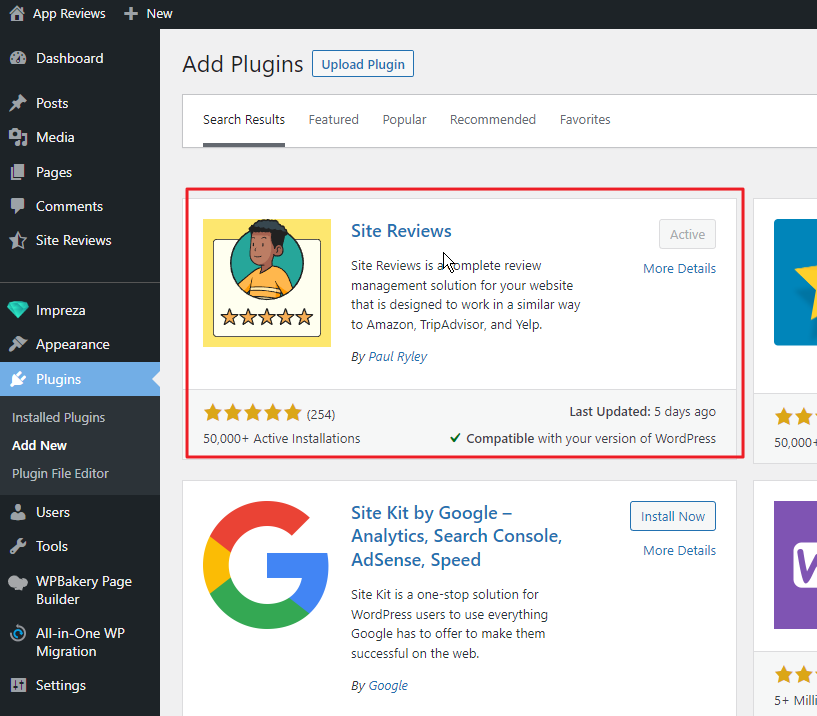
Task: Select the Plugins menu label
Action: click(58, 379)
